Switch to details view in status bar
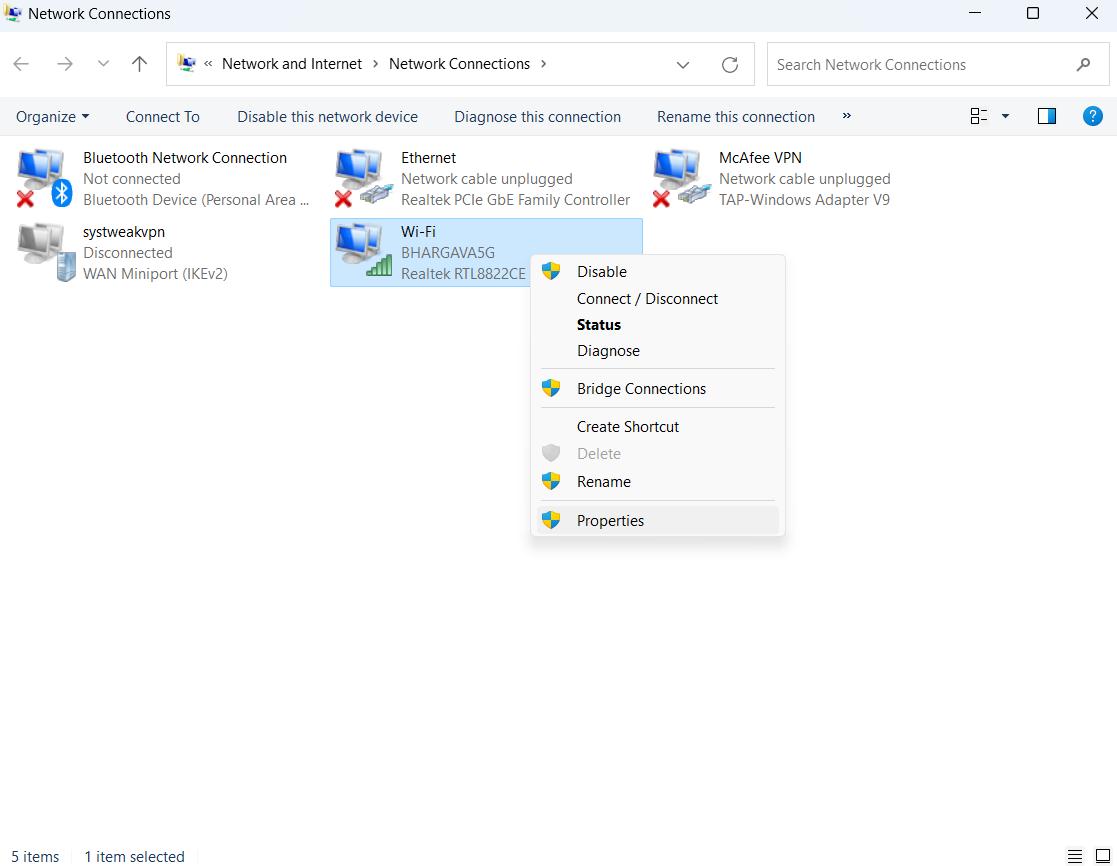The width and height of the screenshot is (1117, 866). (1075, 856)
